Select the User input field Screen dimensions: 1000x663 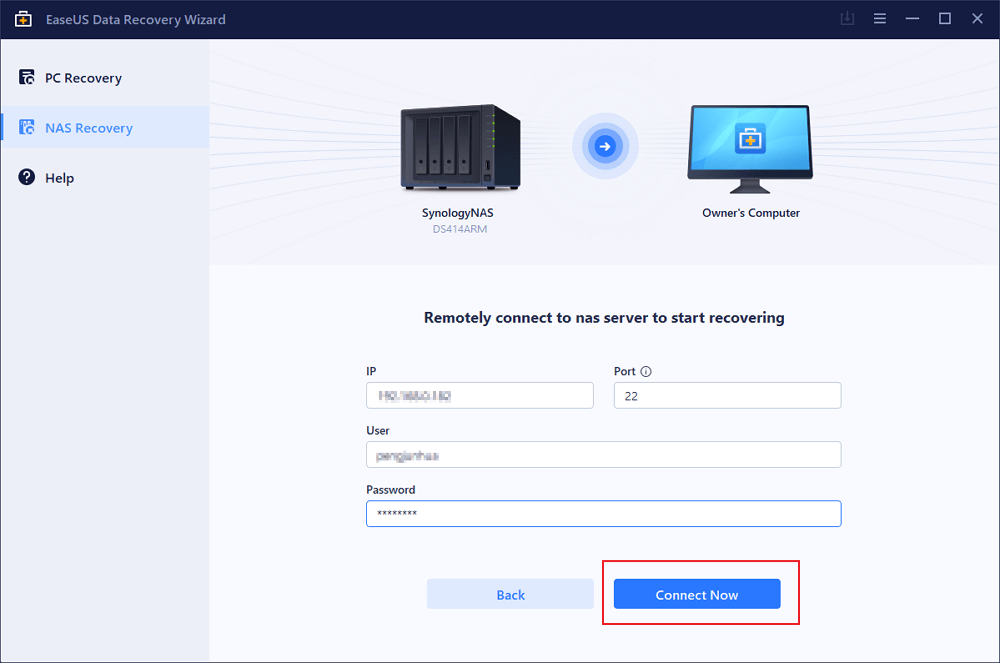click(603, 455)
